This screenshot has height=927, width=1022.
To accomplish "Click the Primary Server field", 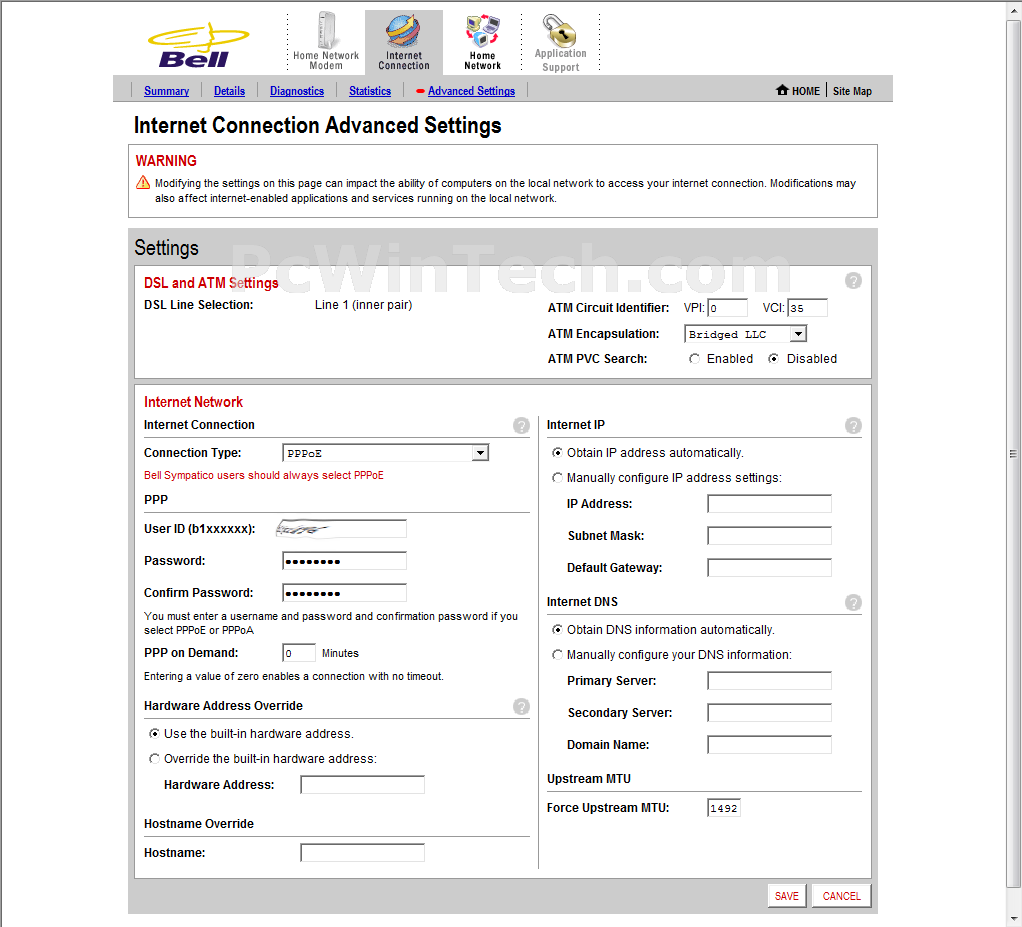I will point(769,681).
